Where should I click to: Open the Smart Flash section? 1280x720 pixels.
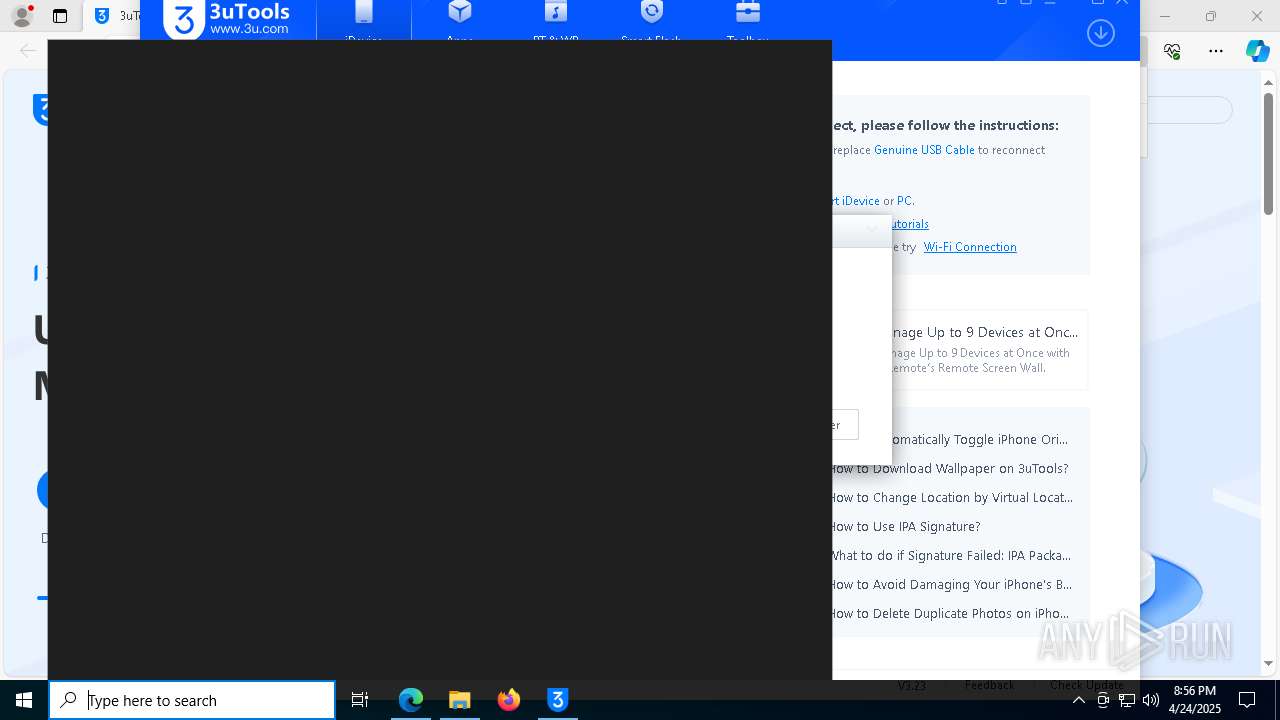pos(651,20)
